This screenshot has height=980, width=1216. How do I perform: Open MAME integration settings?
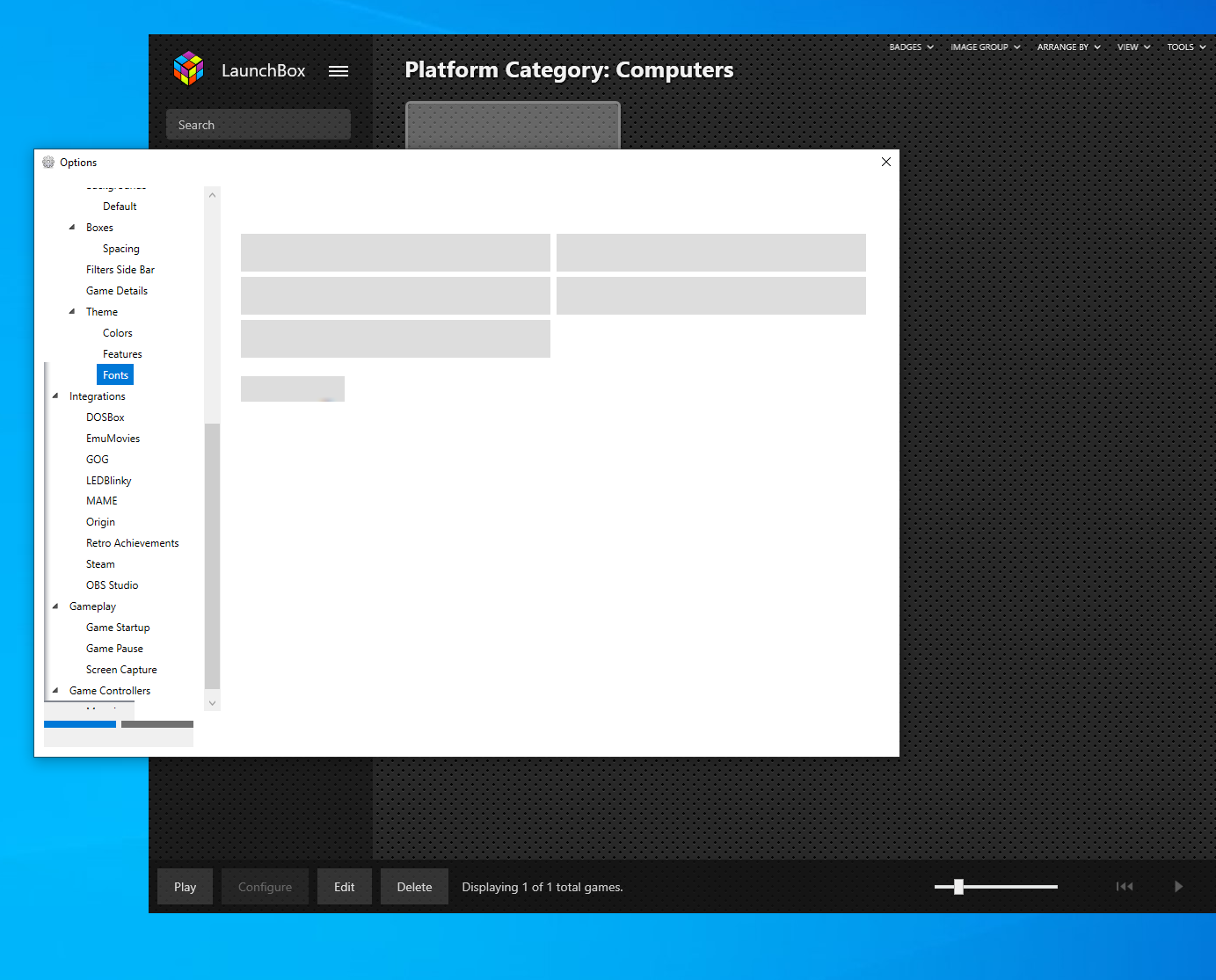(x=102, y=501)
